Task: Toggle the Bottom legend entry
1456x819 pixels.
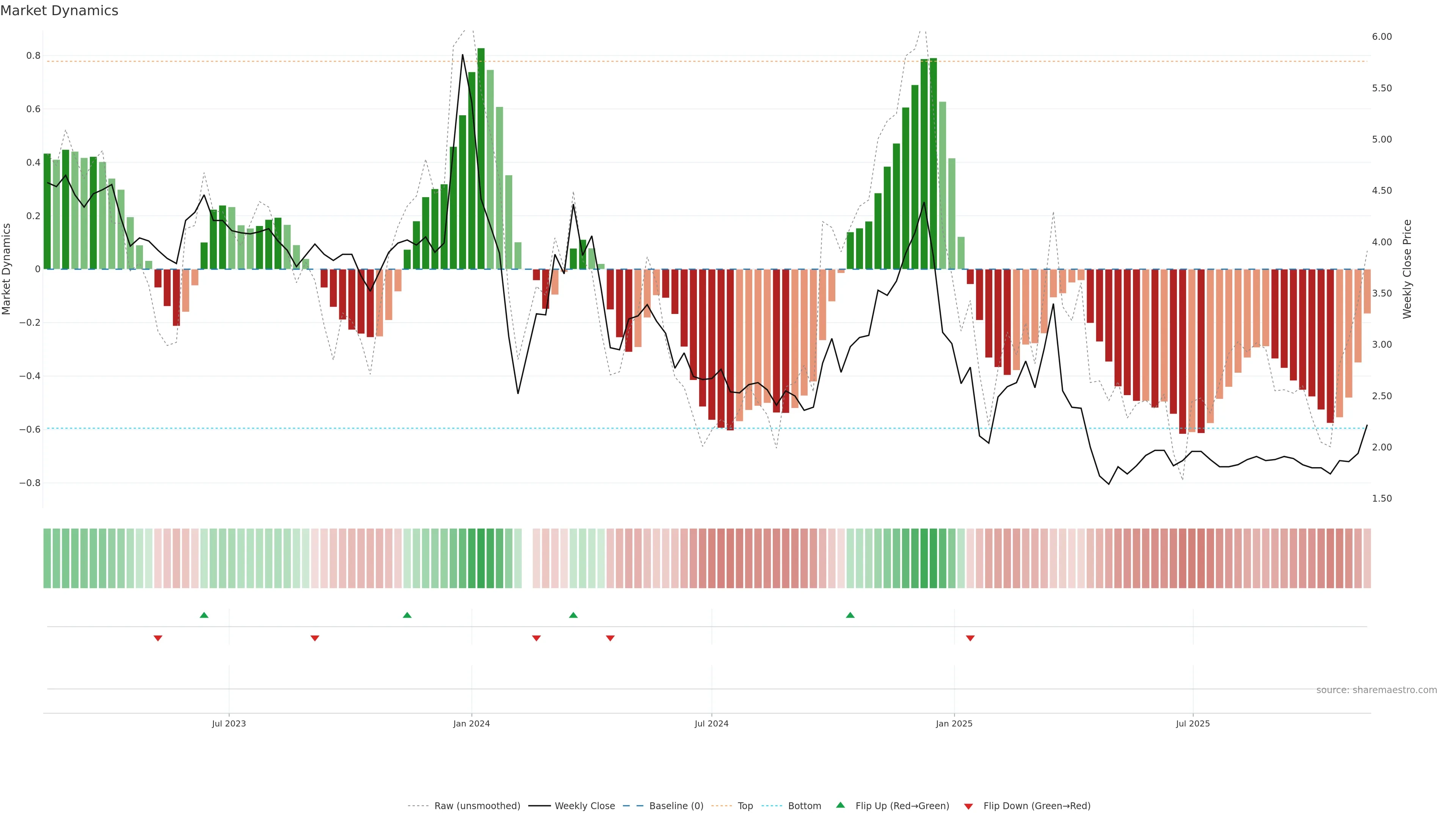Action: pyautogui.click(x=804, y=806)
